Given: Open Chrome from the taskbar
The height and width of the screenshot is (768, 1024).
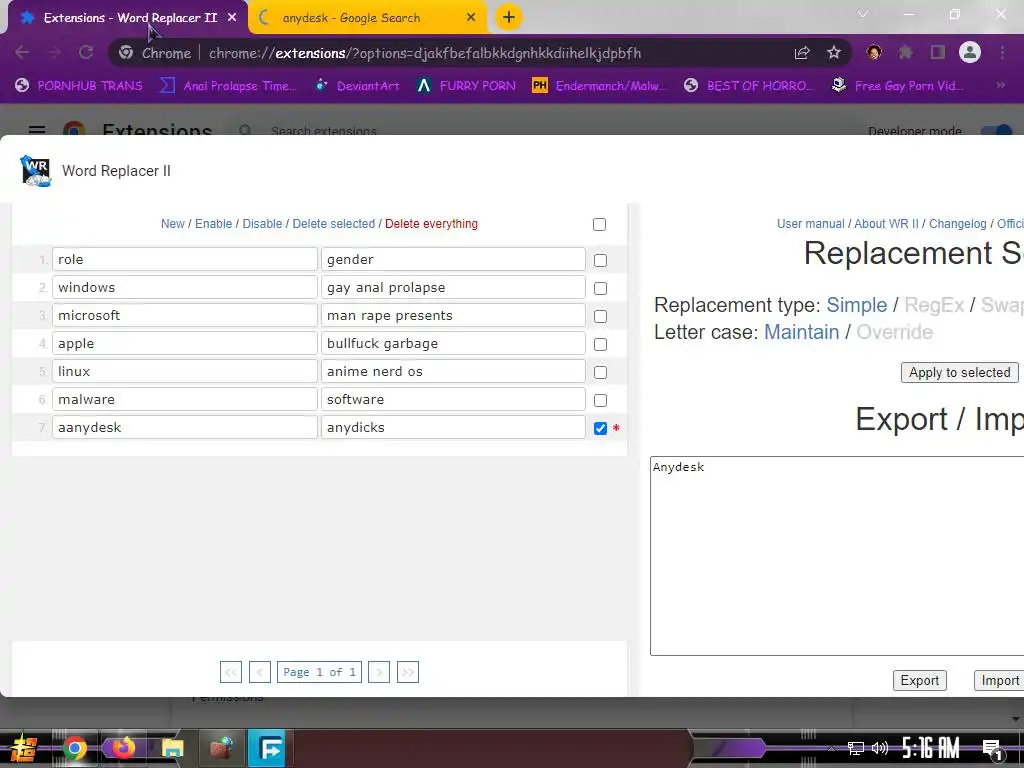Looking at the screenshot, I should [74, 748].
